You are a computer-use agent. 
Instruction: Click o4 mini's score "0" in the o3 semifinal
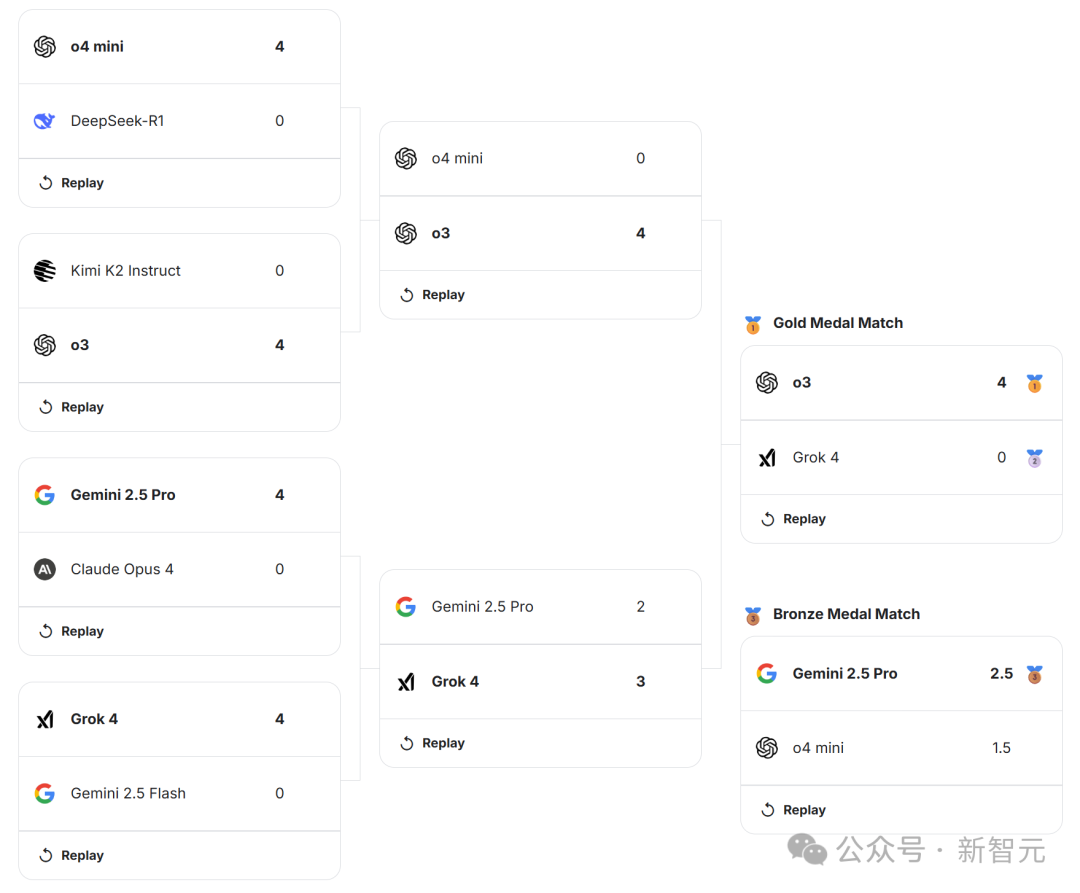pyautogui.click(x=641, y=158)
